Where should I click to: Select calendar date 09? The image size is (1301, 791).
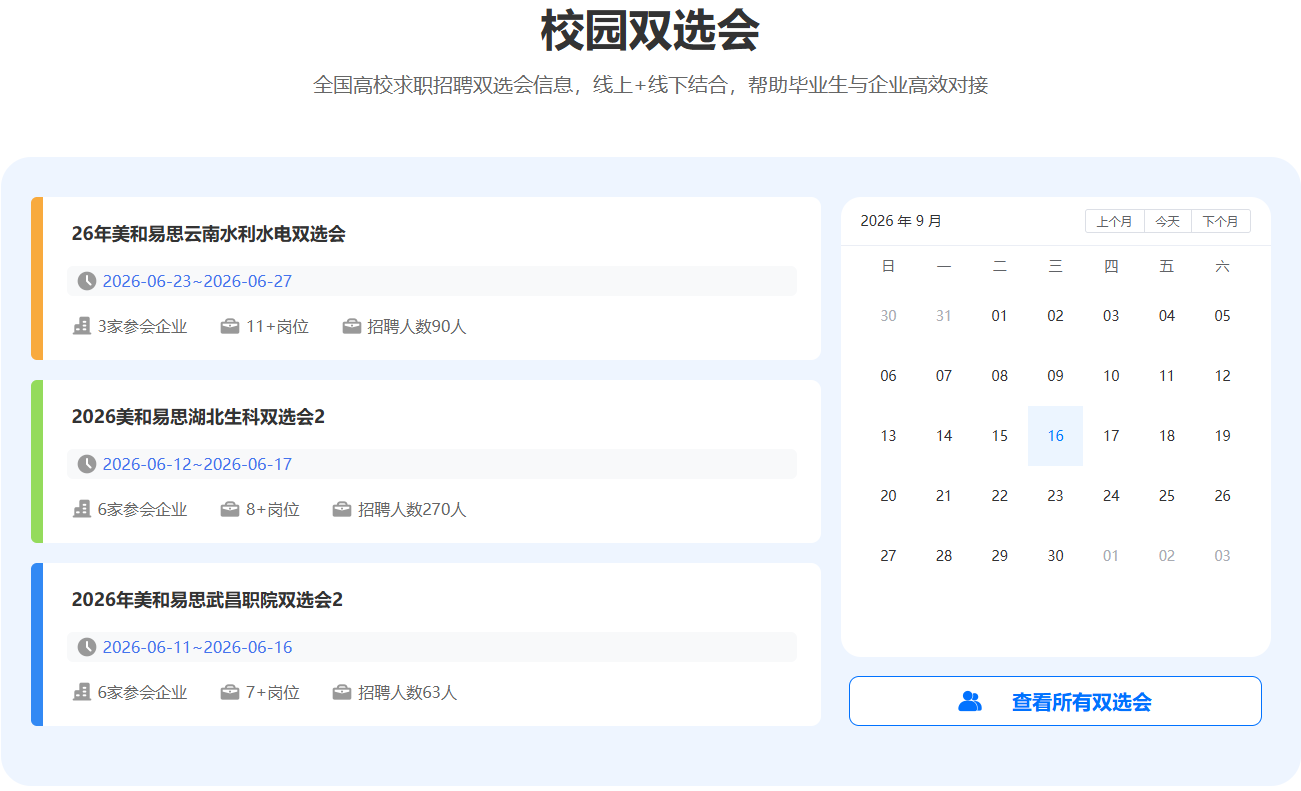1055,376
